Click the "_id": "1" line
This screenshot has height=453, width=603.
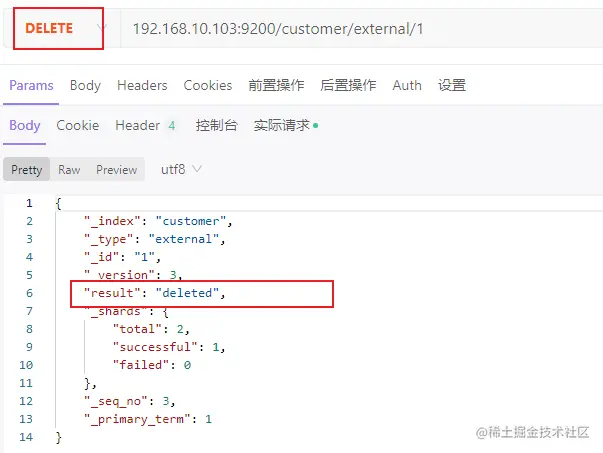pos(122,257)
